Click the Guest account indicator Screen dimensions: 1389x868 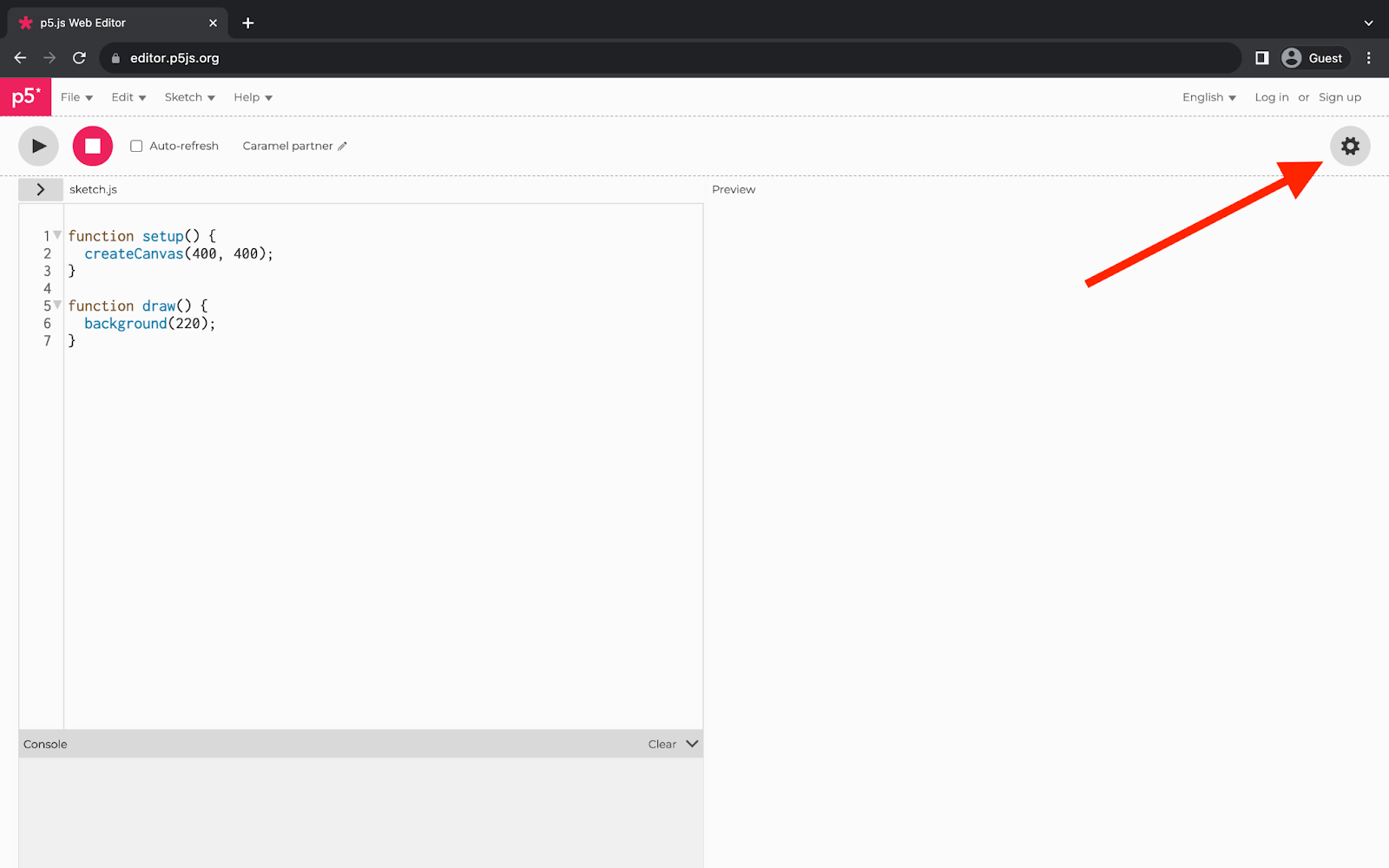[x=1314, y=58]
